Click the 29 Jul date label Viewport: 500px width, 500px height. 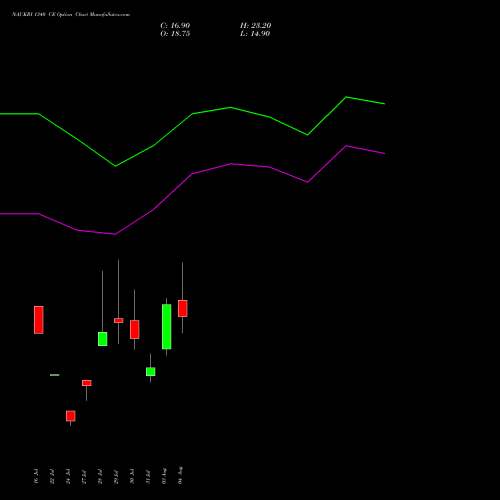coord(116,476)
